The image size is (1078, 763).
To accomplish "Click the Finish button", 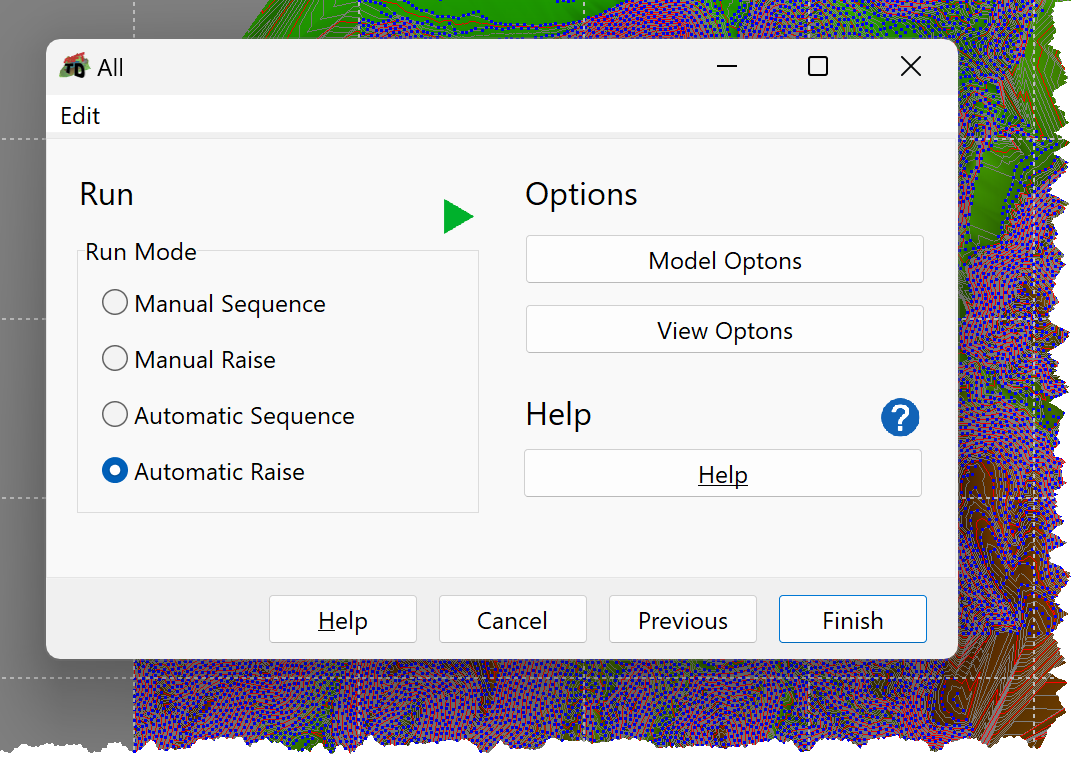I will (852, 619).
